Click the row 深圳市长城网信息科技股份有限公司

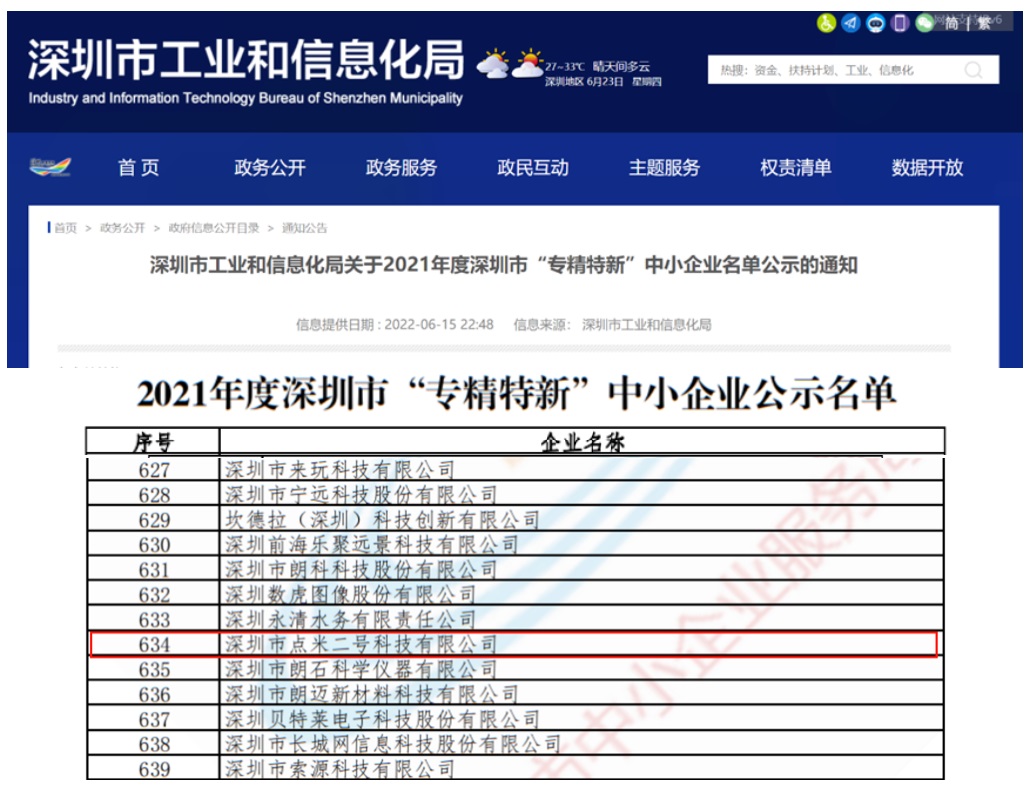coord(515,744)
